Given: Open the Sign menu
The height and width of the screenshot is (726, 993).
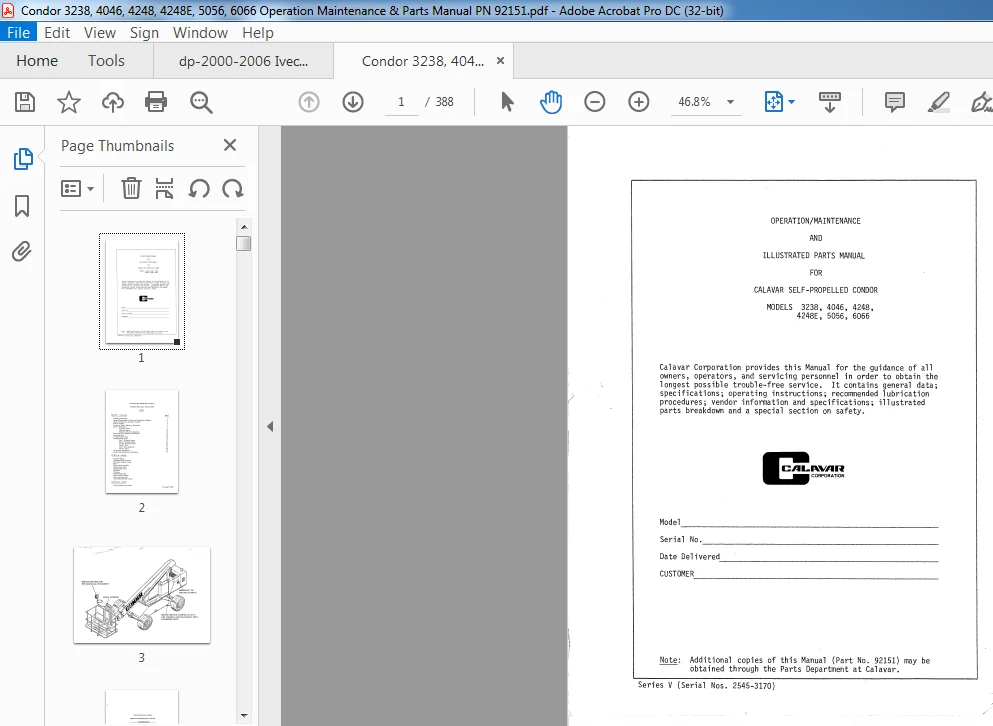Looking at the screenshot, I should point(144,33).
